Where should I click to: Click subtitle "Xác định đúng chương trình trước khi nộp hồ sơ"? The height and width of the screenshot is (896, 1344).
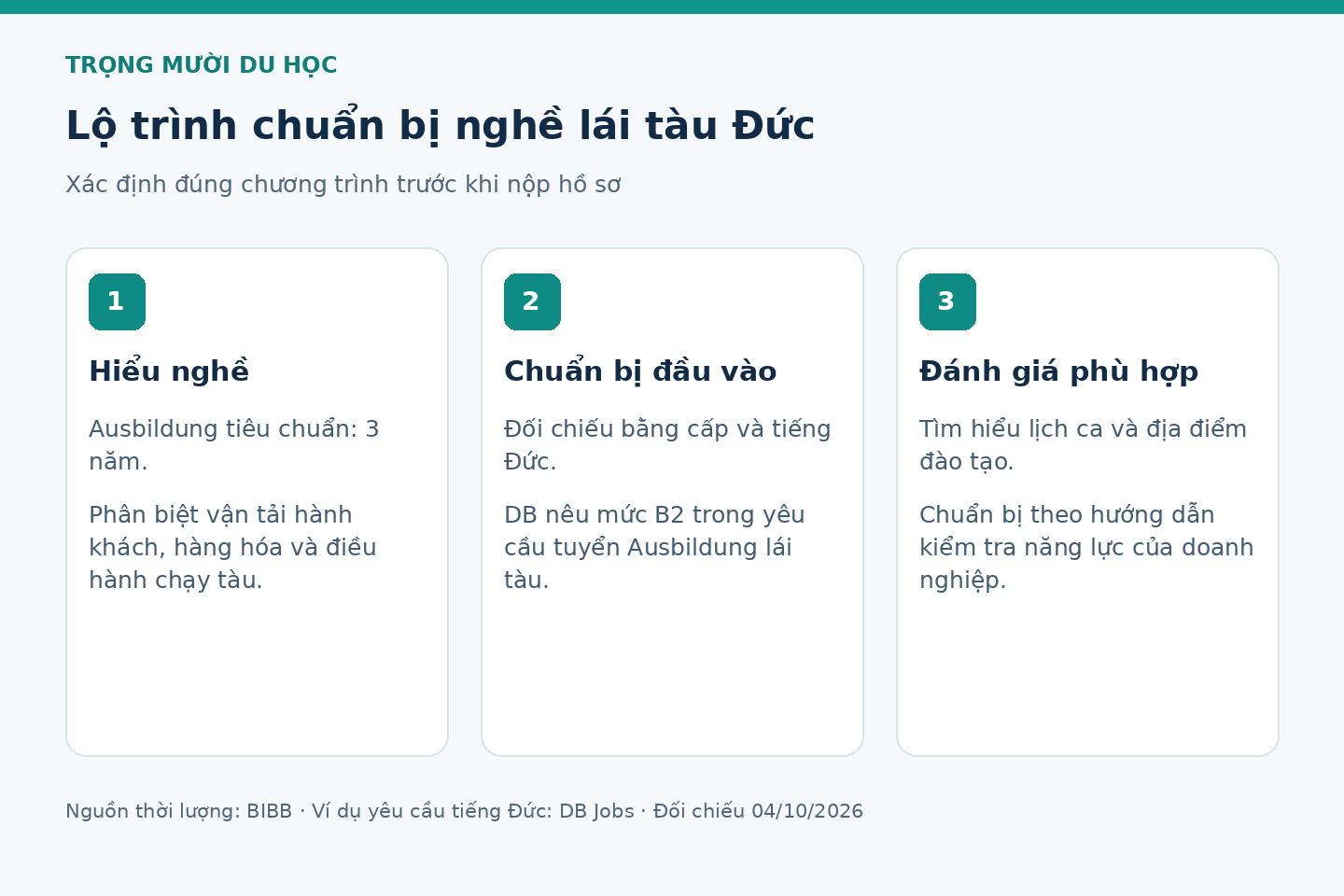coord(343,185)
